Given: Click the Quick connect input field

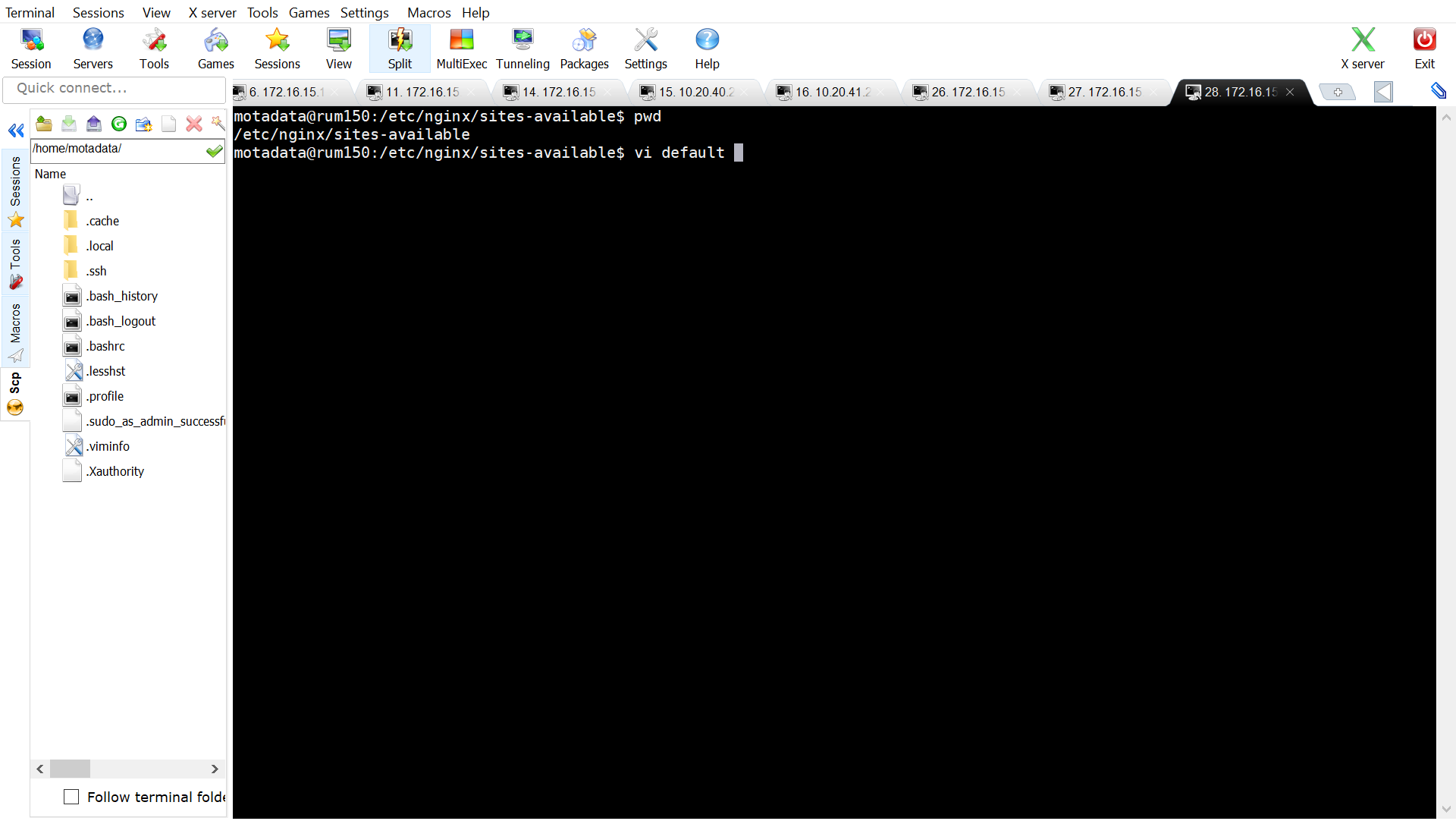Looking at the screenshot, I should (114, 88).
